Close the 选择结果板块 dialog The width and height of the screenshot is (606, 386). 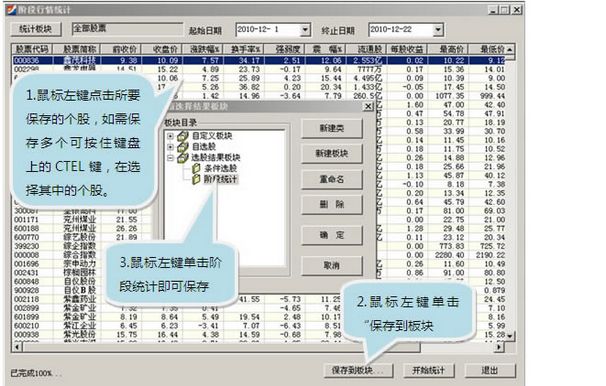[368, 106]
